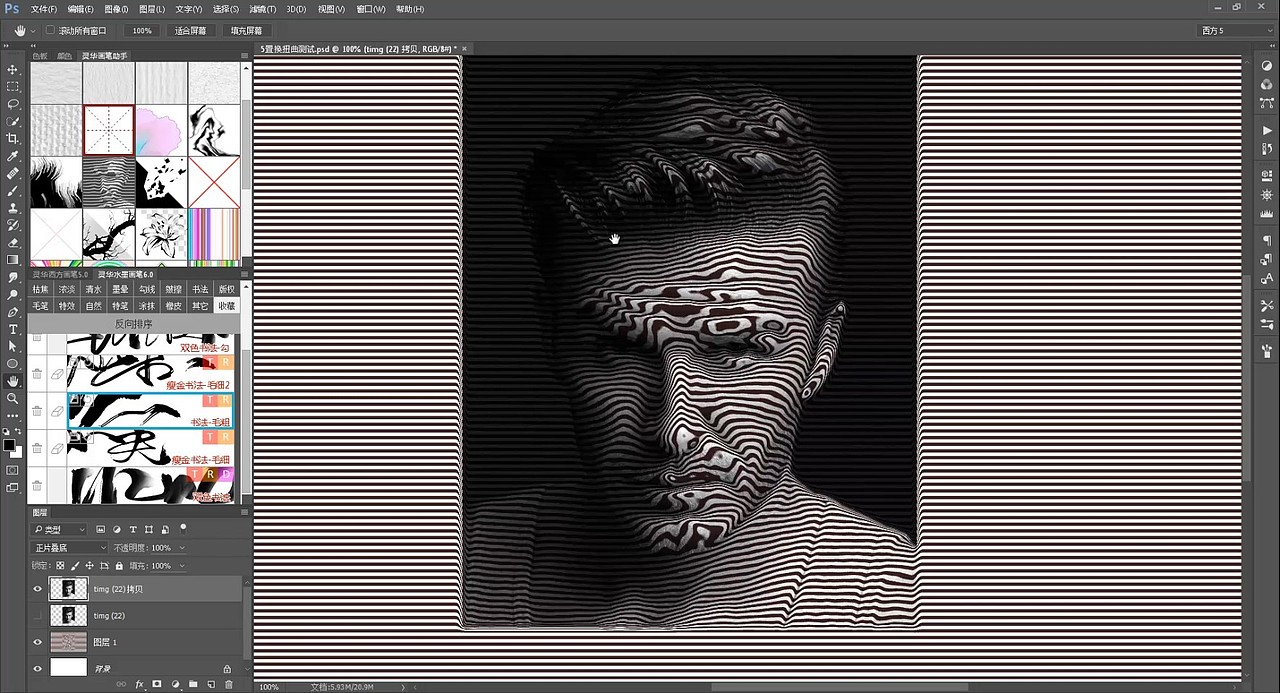Screen dimensions: 1280x693
Task: Hide the 图层 1 layer
Action: click(38, 642)
